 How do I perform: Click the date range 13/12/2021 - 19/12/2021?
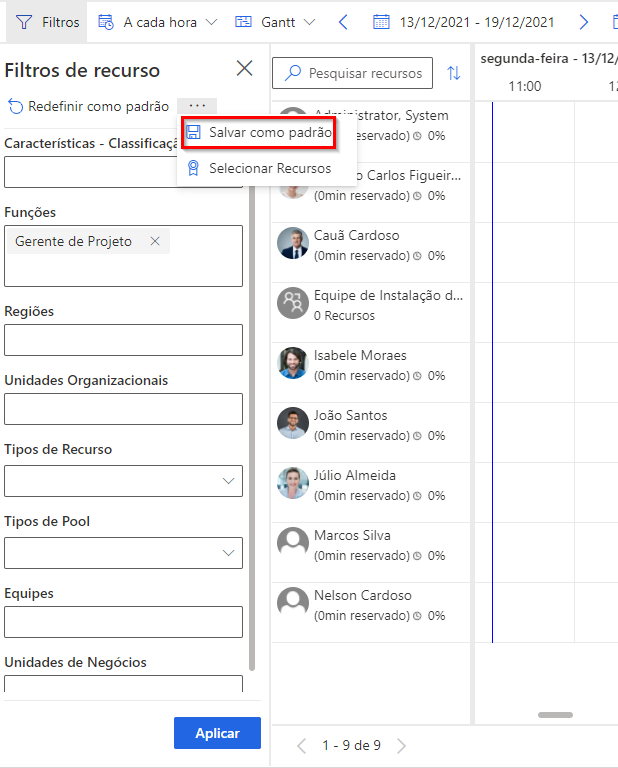coord(476,22)
